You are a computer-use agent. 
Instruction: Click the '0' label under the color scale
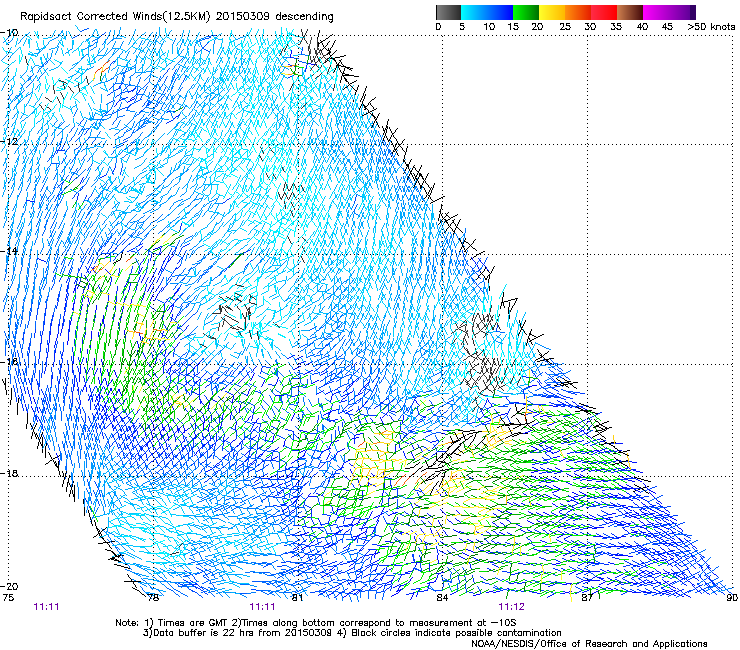[x=438, y=27]
